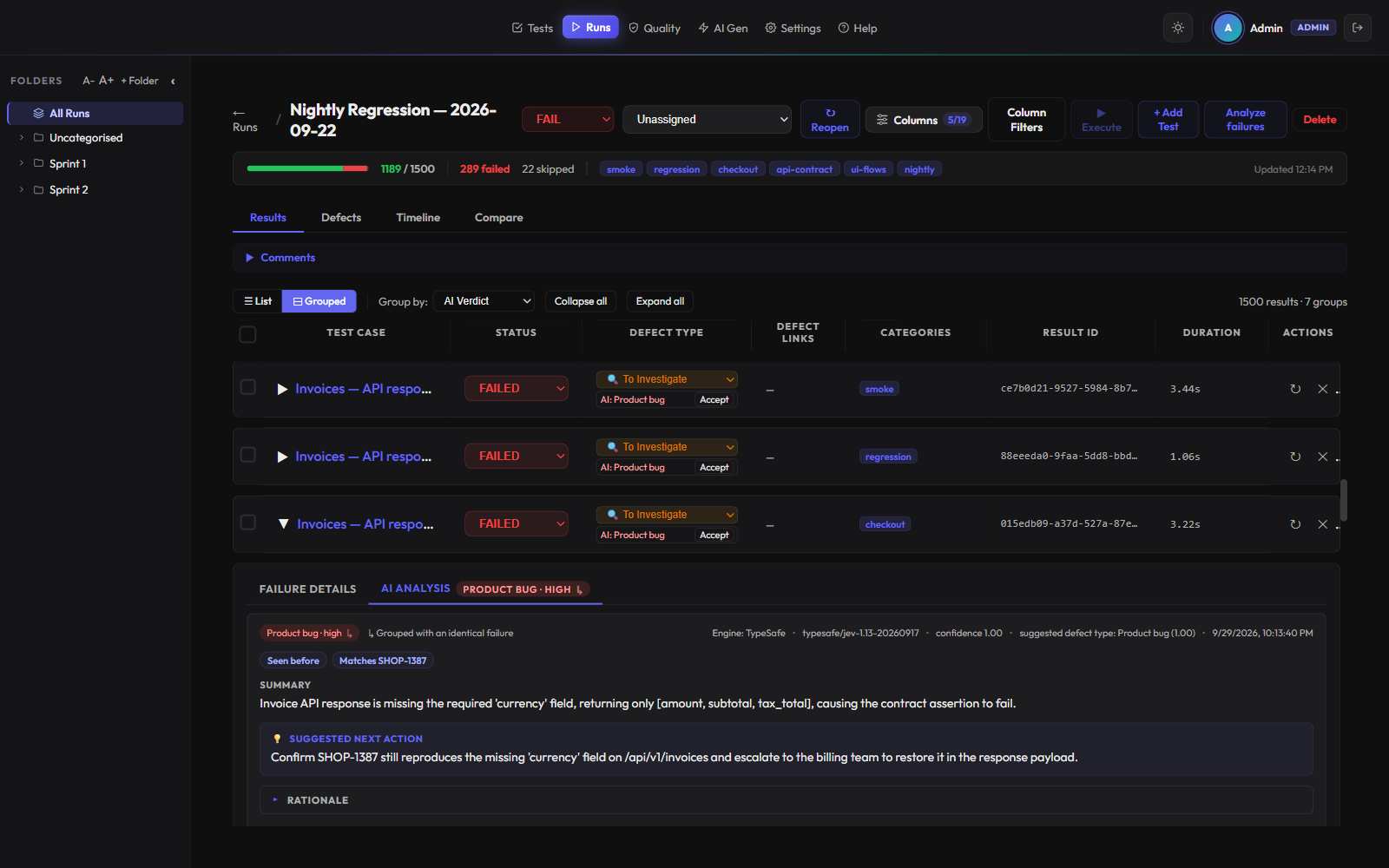Toggle light/dark theme sun icon
Image resolution: width=1389 pixels, height=868 pixels.
coord(1178,28)
